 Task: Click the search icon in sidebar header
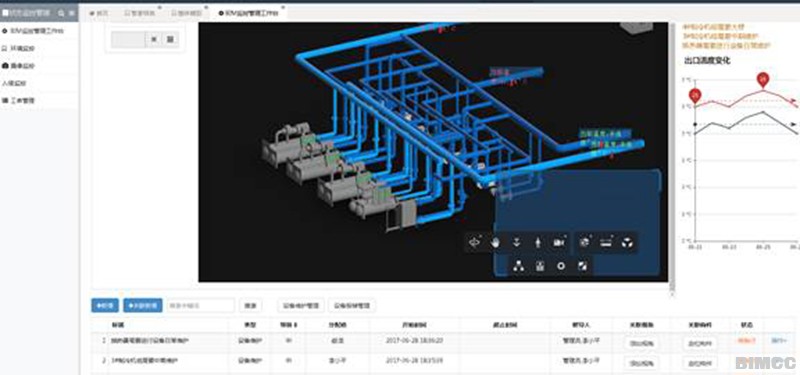pyautogui.click(x=61, y=12)
